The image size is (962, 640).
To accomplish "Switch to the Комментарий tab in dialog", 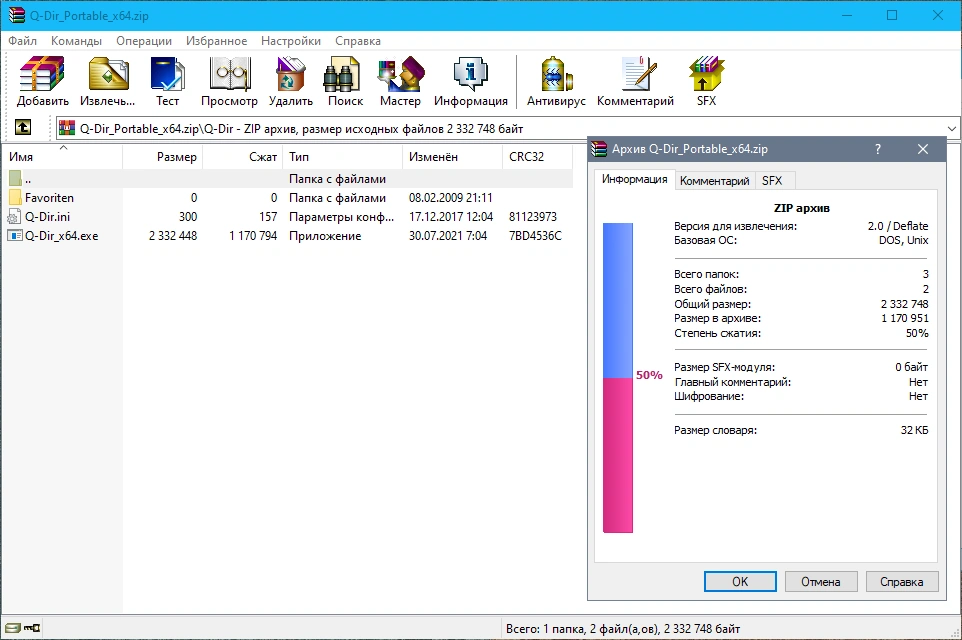I will [x=715, y=181].
